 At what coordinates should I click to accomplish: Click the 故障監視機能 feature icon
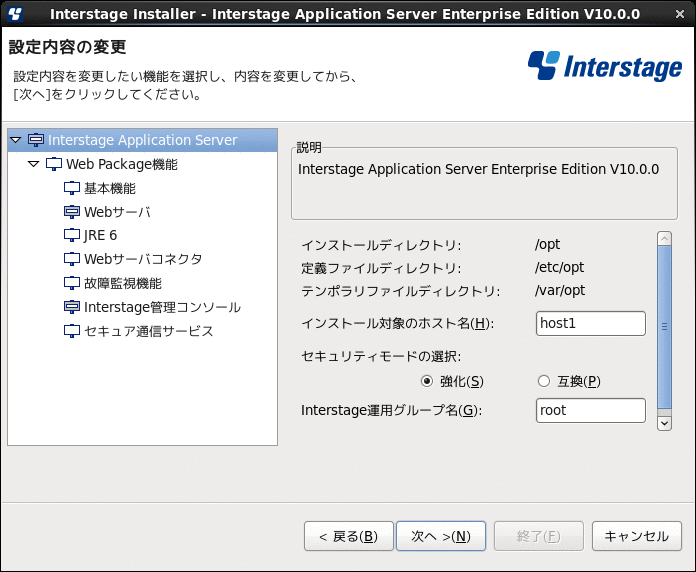click(72, 283)
